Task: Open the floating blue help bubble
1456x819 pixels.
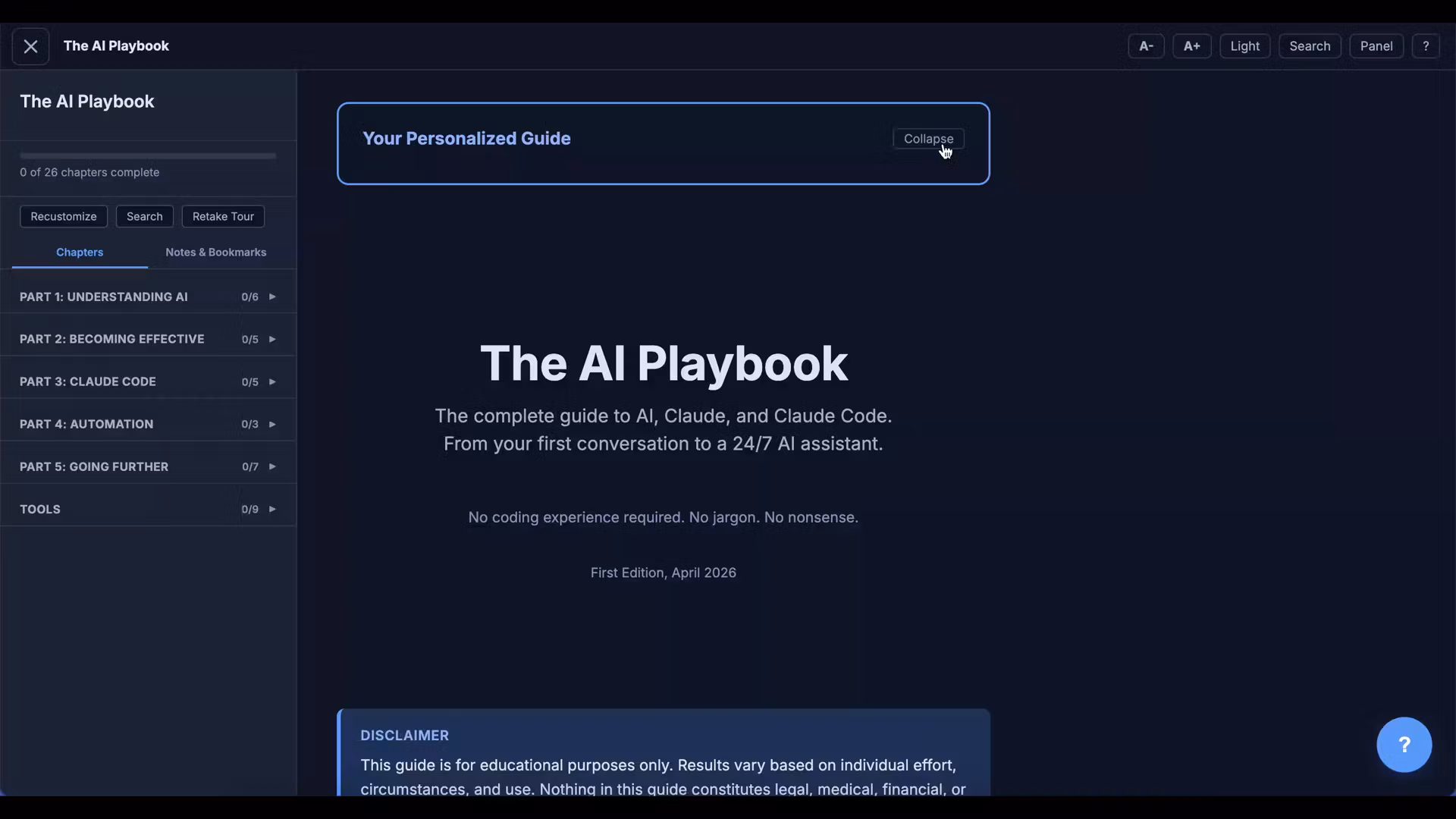Action: (1404, 745)
